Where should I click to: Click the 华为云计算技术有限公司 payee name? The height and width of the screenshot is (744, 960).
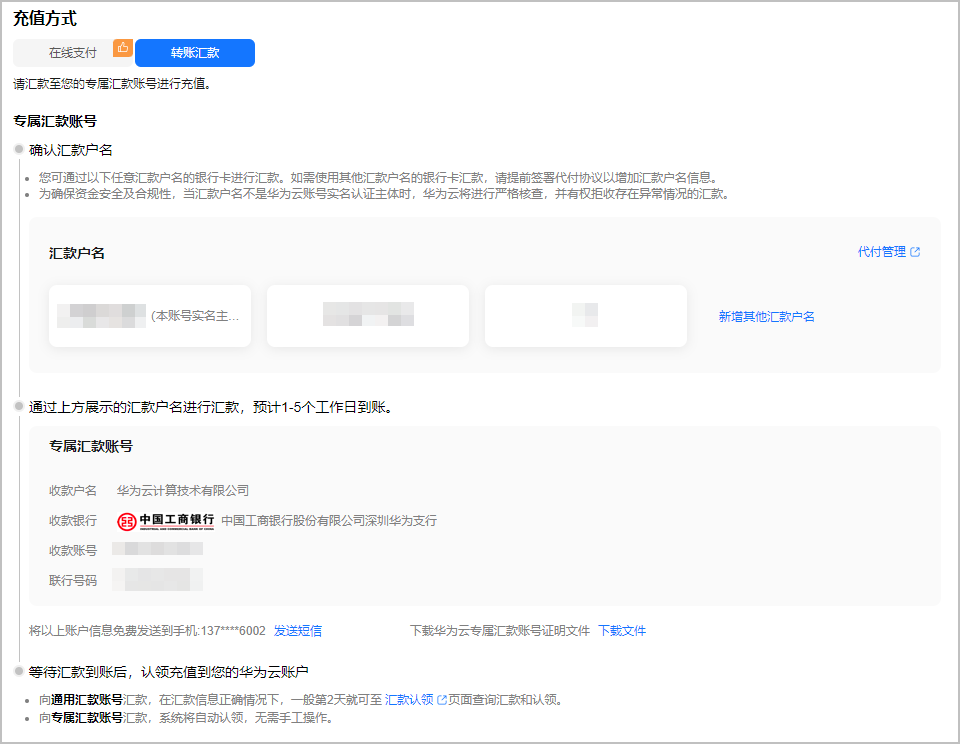click(183, 490)
